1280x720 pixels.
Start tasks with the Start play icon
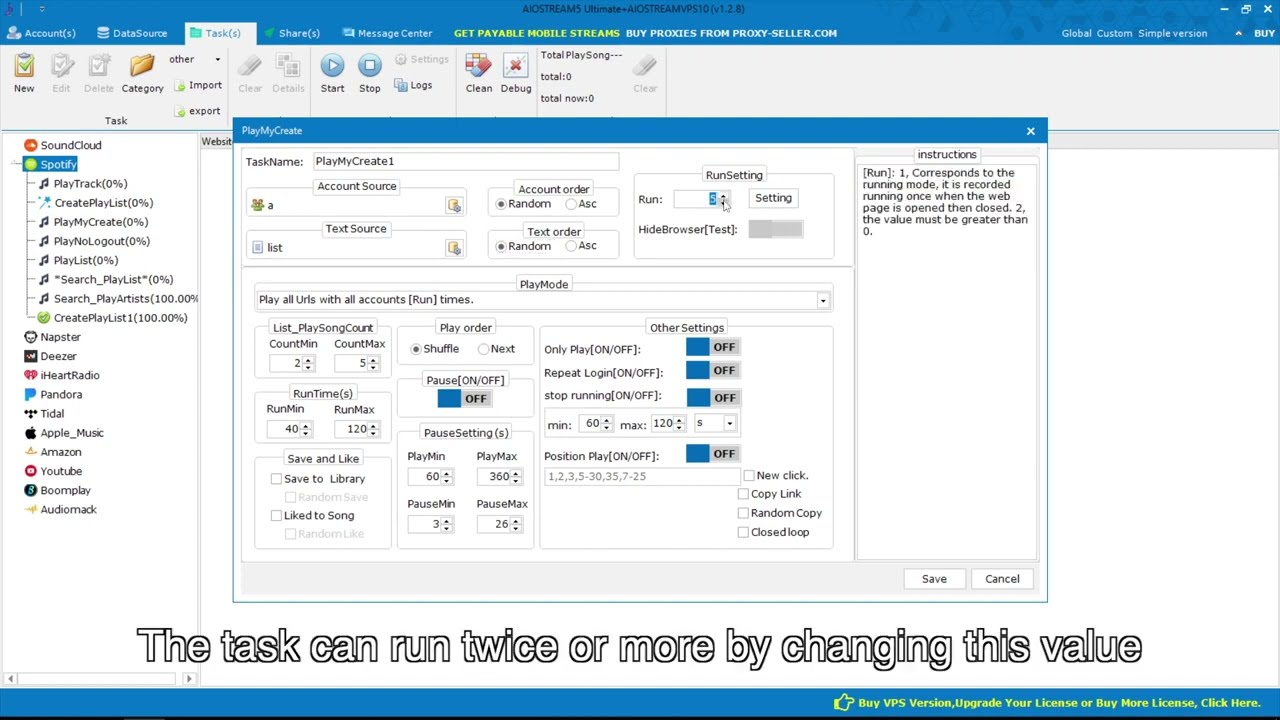click(332, 66)
